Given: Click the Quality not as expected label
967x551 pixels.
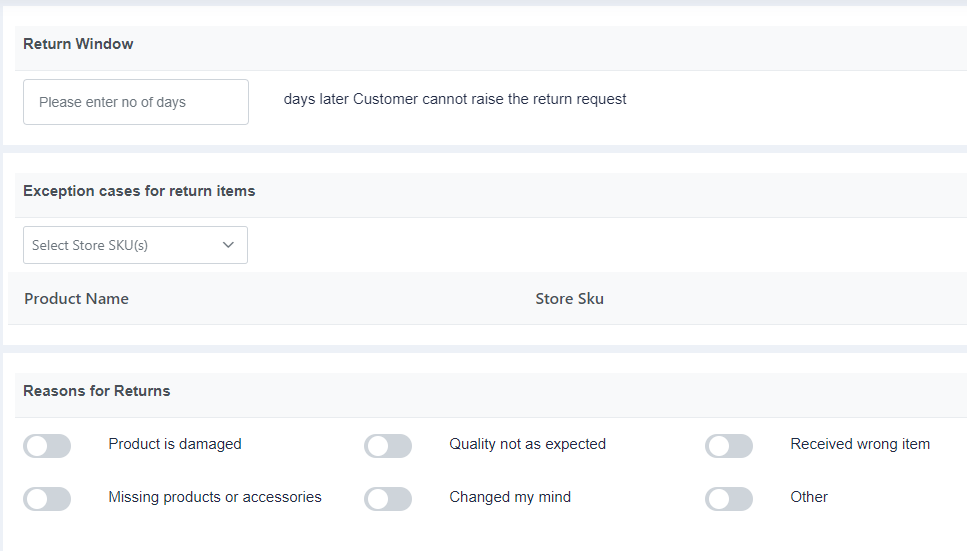Looking at the screenshot, I should click(x=527, y=444).
